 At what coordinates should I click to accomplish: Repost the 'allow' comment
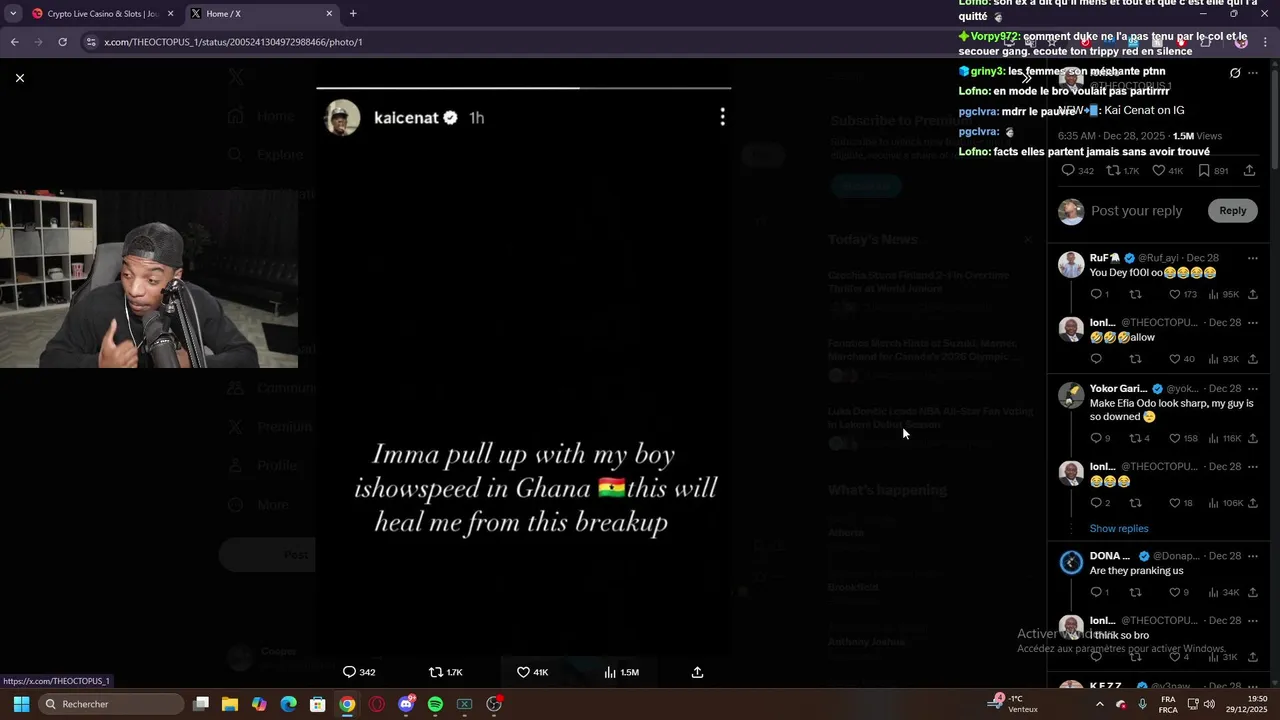point(1135,359)
